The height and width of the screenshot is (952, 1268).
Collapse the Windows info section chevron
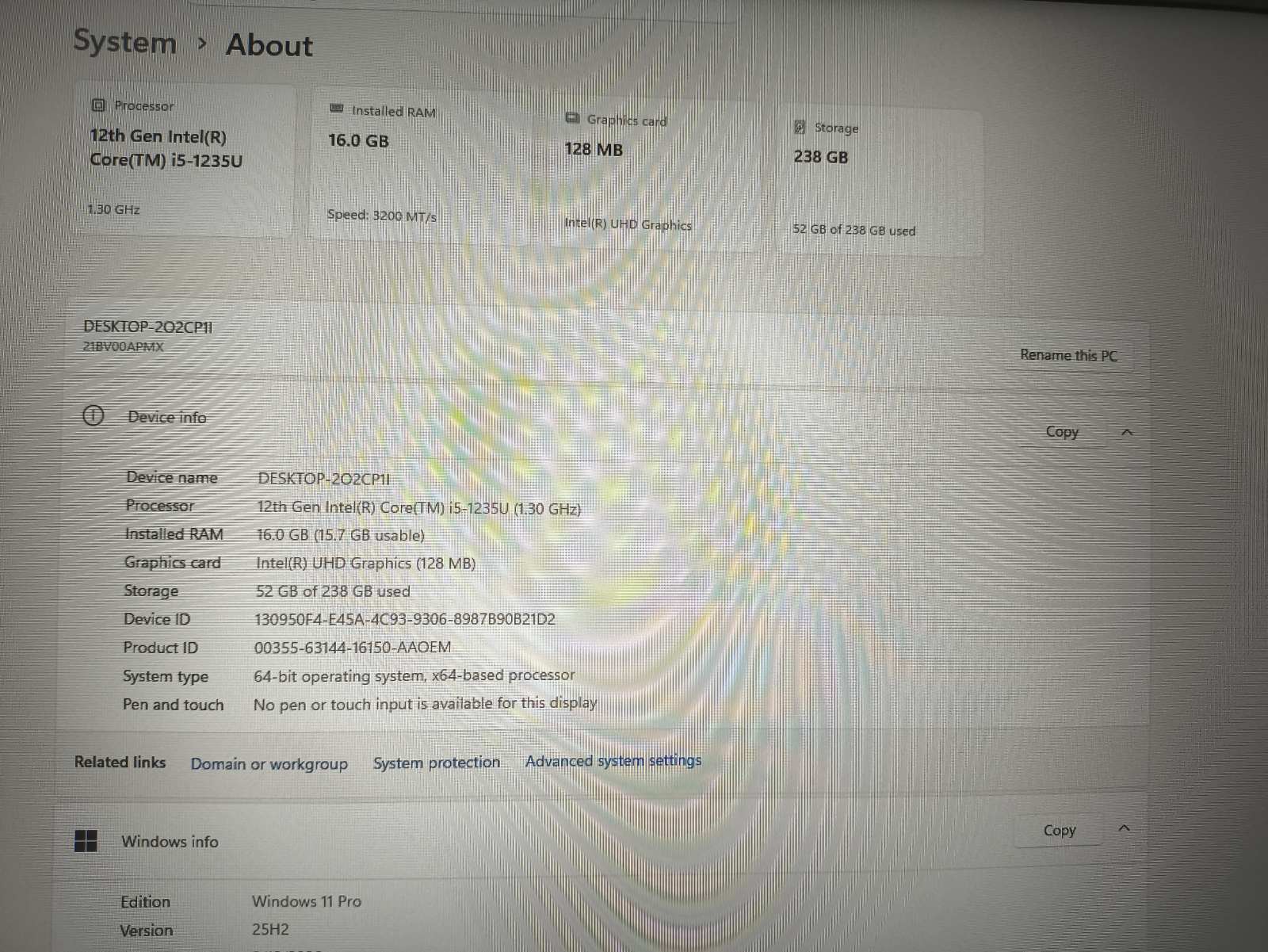tap(1124, 828)
